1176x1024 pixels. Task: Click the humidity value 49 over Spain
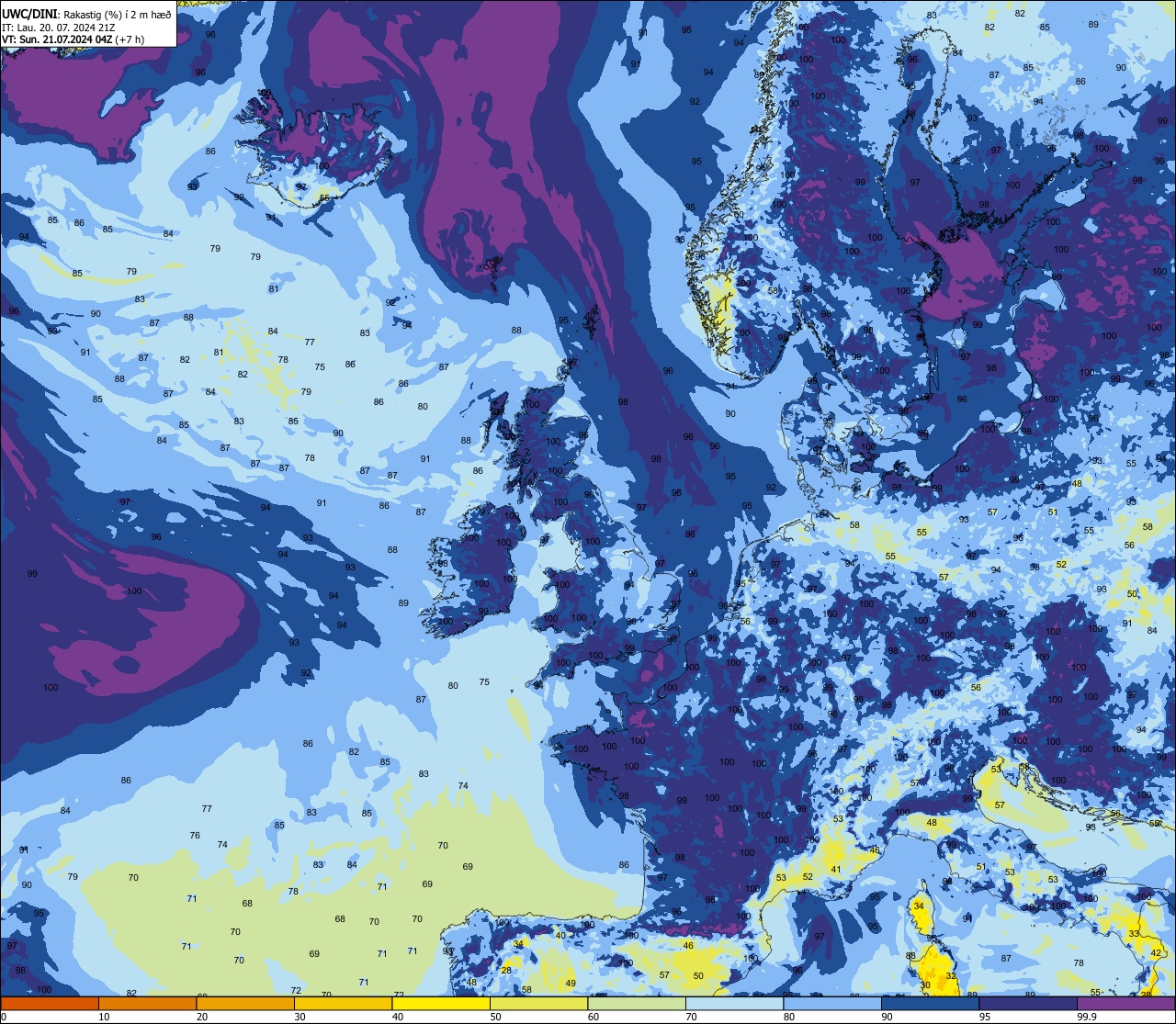571,984
